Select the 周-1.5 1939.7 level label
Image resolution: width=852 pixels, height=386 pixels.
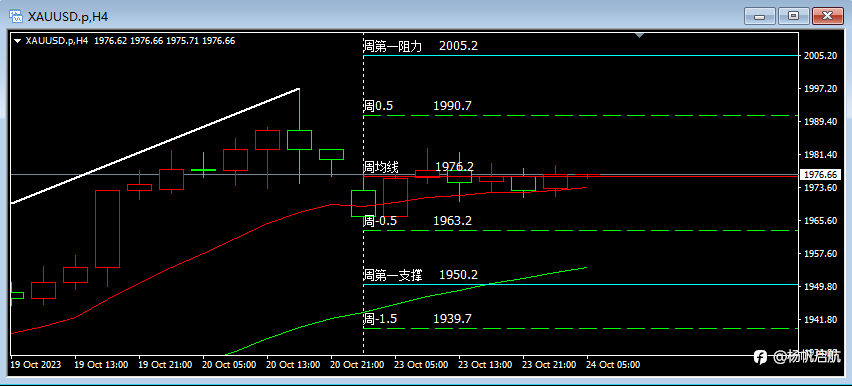417,319
